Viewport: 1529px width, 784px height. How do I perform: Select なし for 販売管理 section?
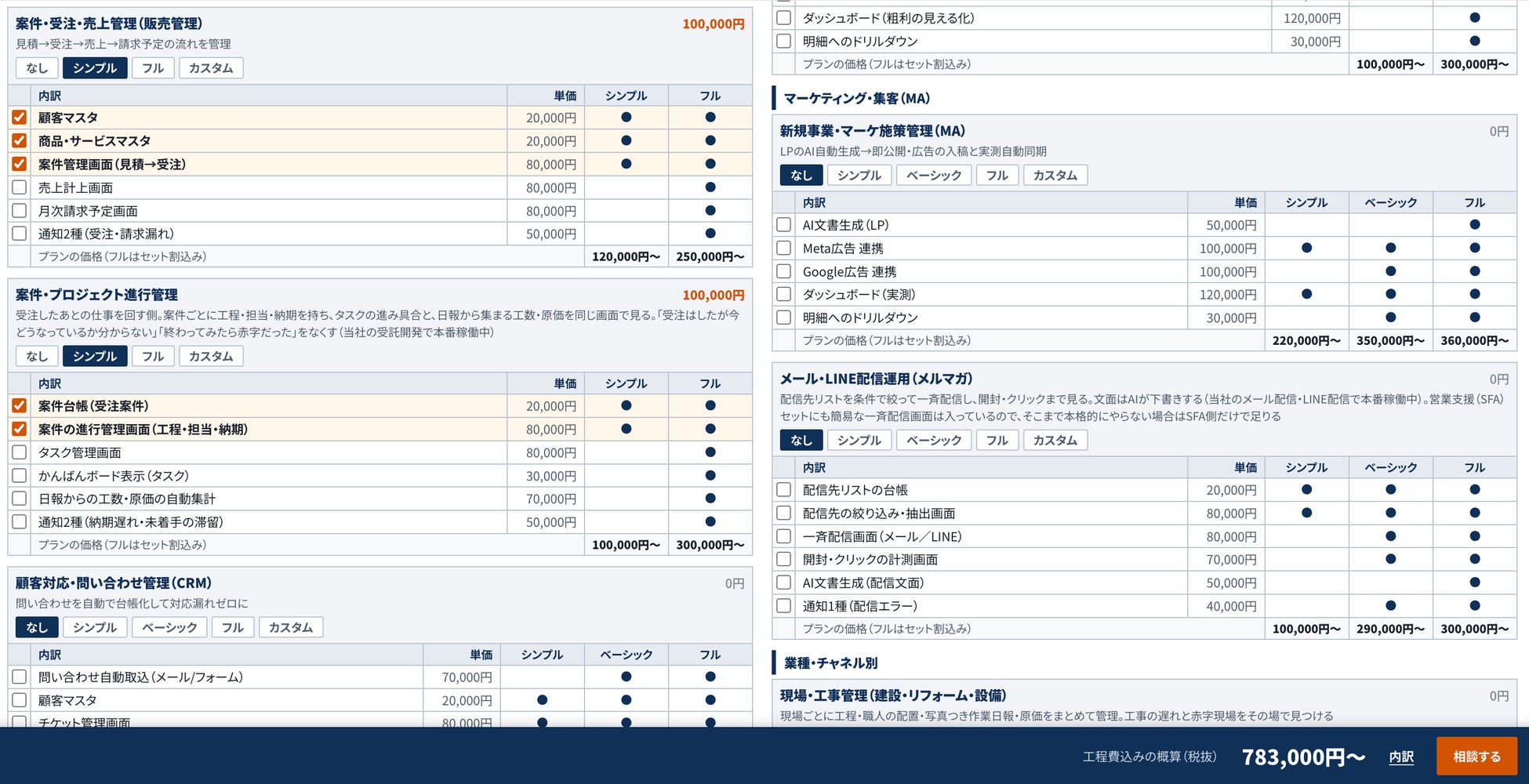37,68
